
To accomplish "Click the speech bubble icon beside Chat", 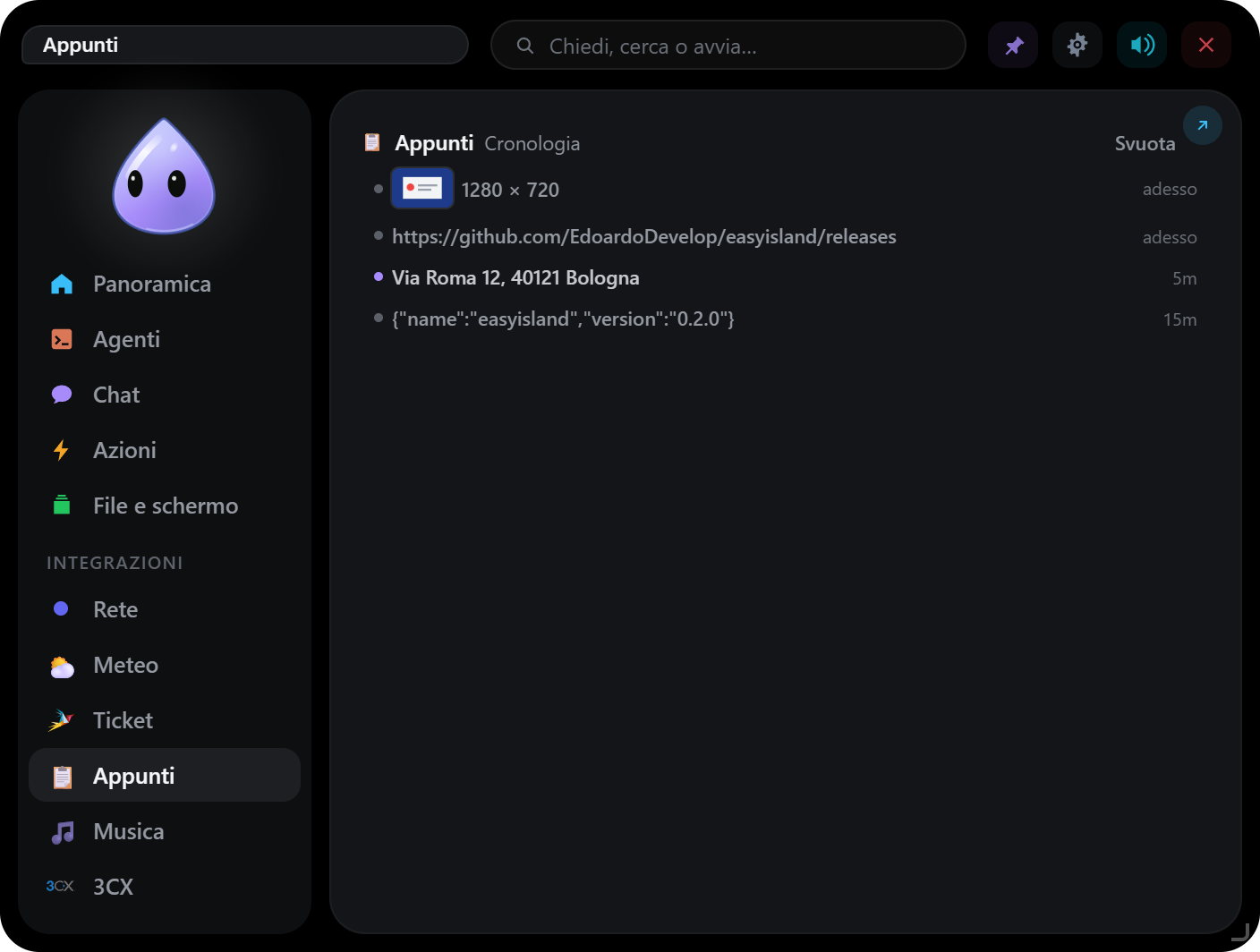I will click(x=62, y=395).
